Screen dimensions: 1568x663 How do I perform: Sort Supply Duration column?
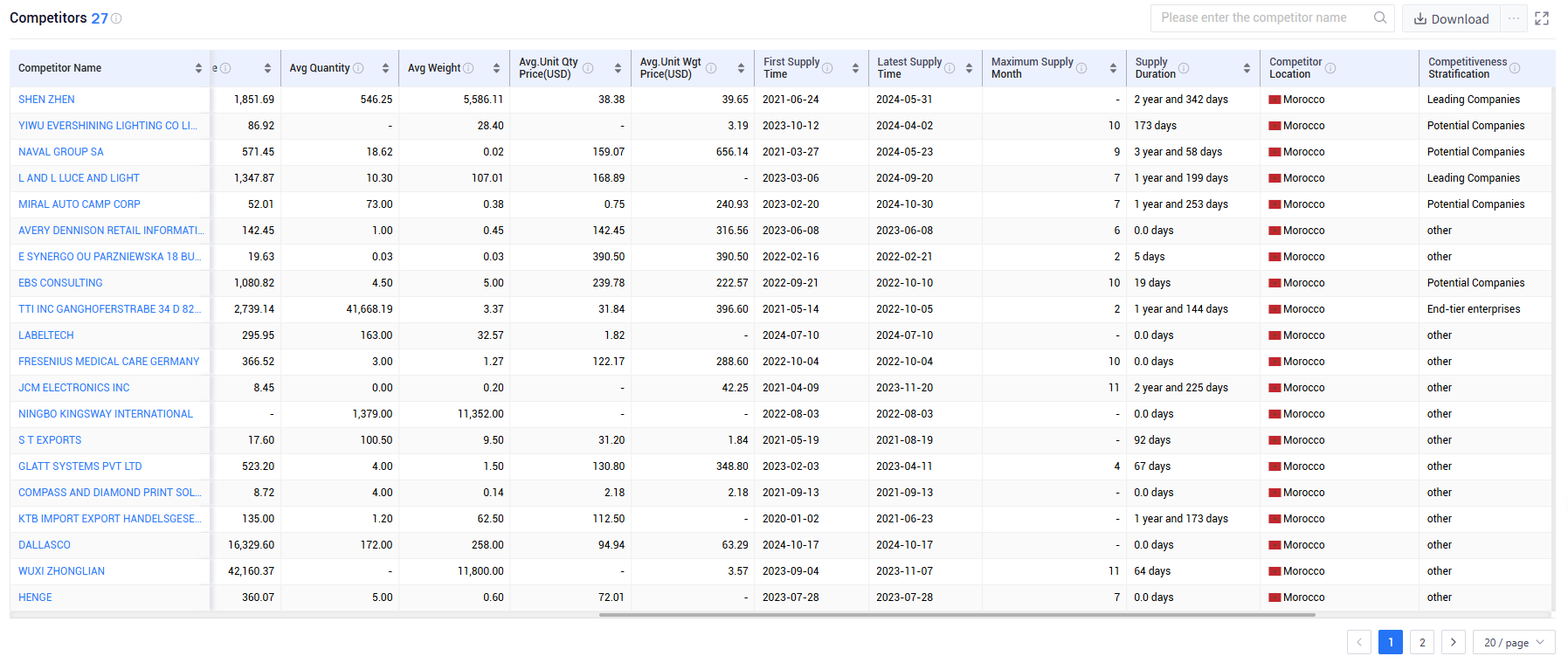1247,68
